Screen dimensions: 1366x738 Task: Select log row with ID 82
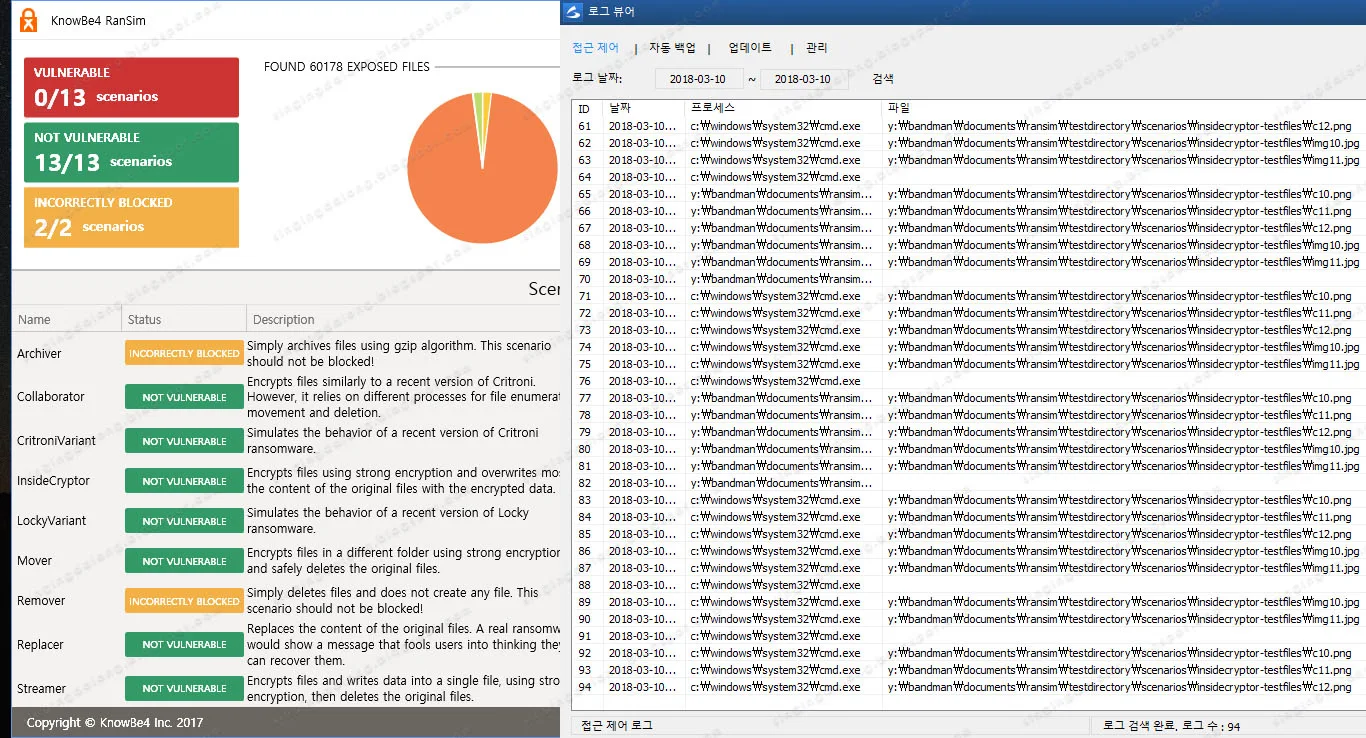pos(968,483)
